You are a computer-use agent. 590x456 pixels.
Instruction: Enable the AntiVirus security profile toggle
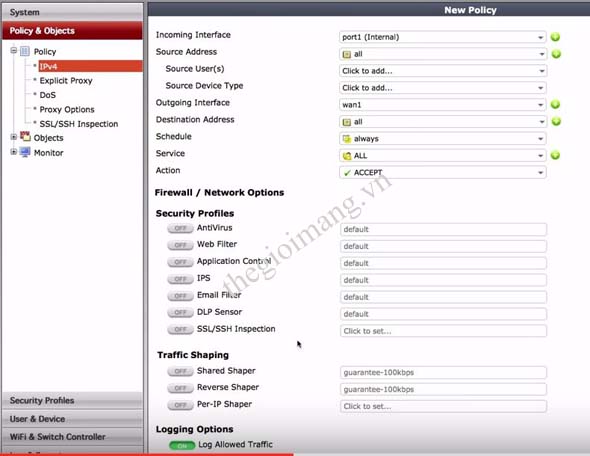[180, 228]
